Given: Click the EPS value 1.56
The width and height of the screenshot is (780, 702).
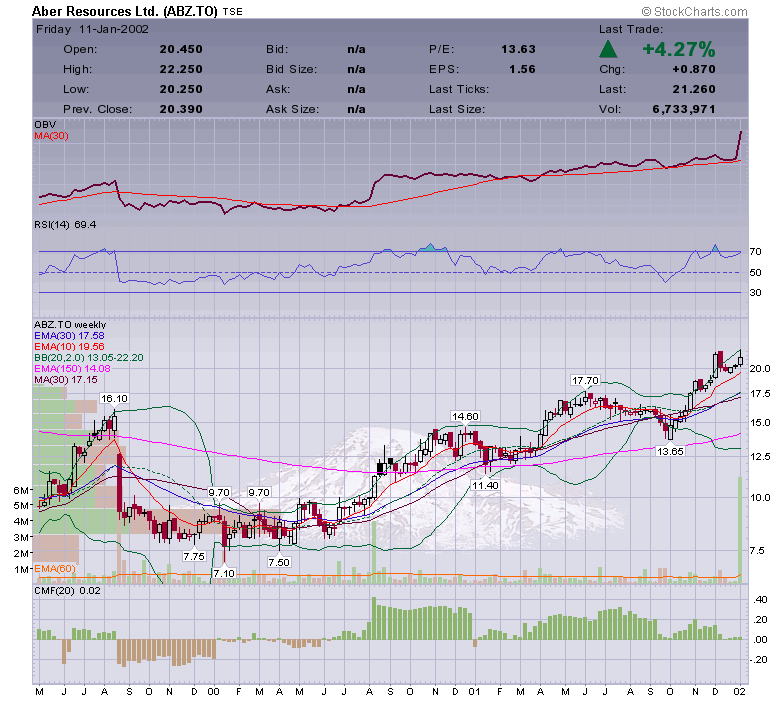Looking at the screenshot, I should (x=522, y=69).
